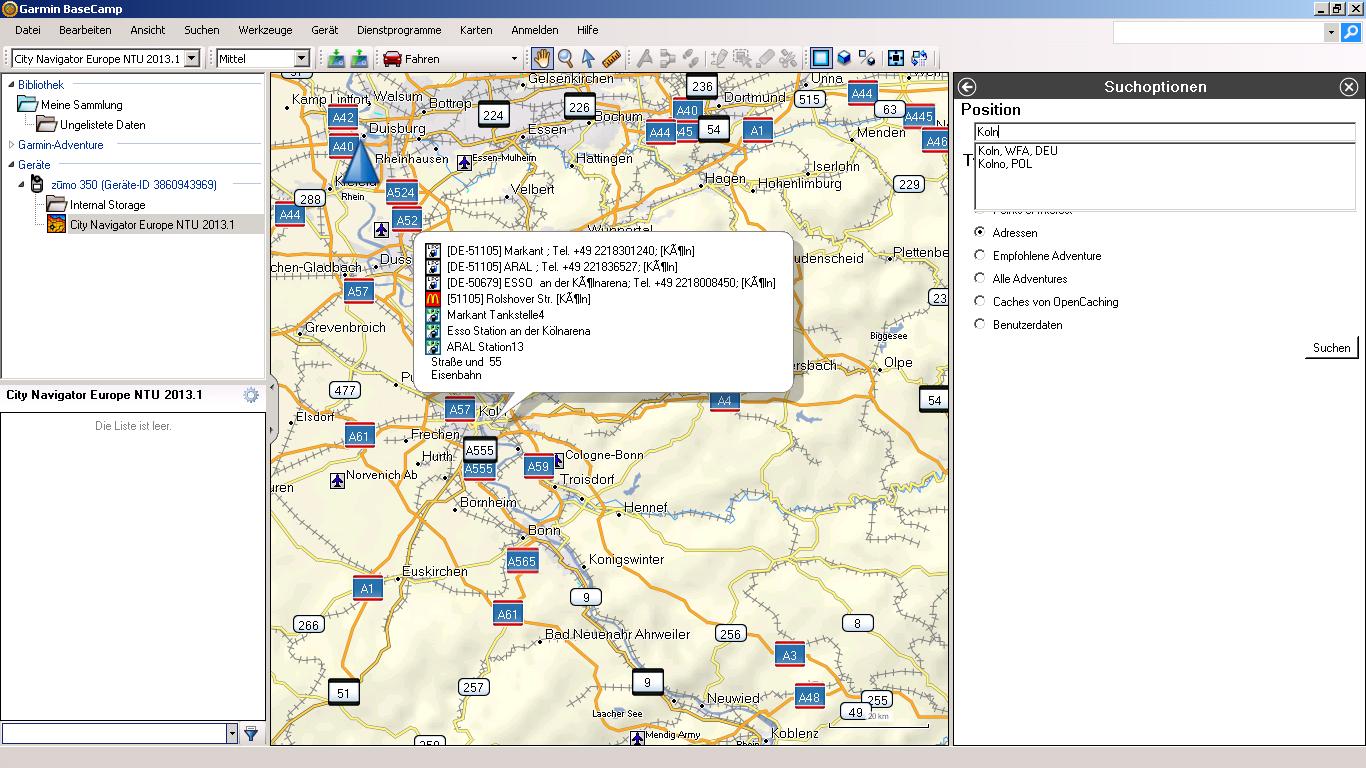Select the Benutzerdaten radio option
This screenshot has width=1366, height=768.
980,325
